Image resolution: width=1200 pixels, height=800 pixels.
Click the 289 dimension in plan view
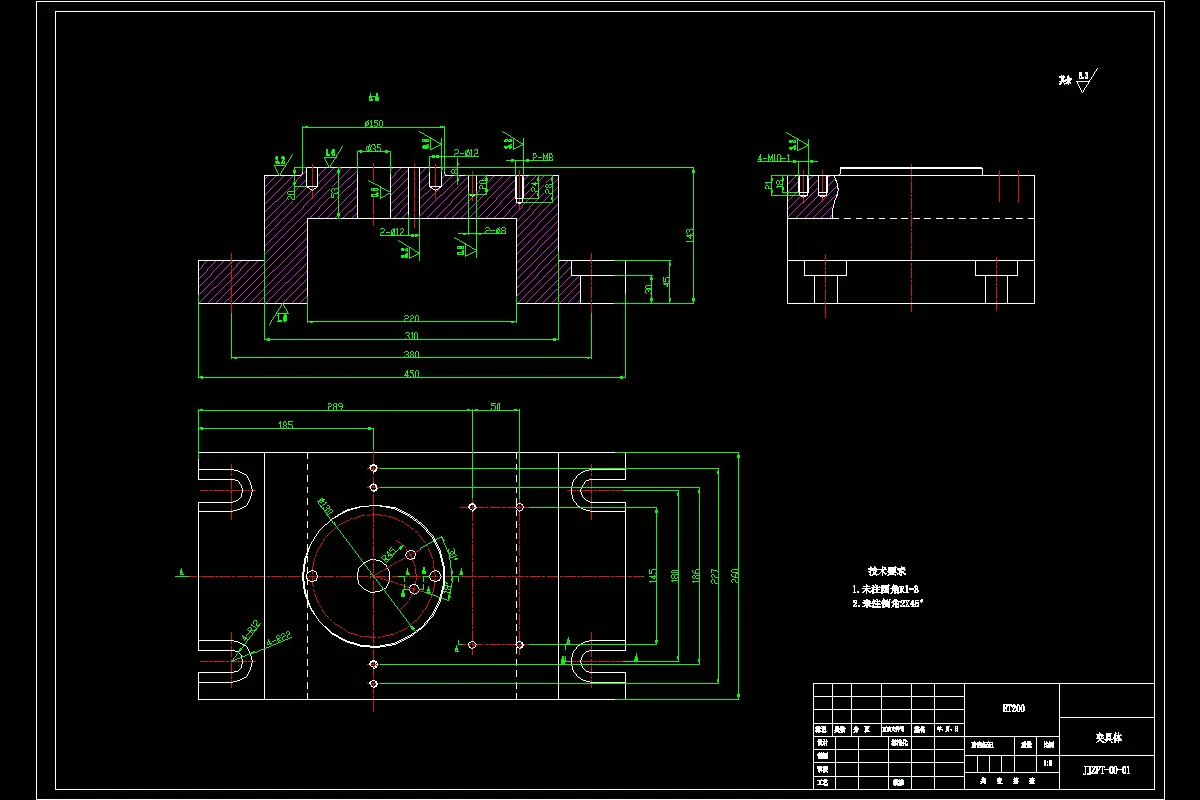pyautogui.click(x=335, y=407)
